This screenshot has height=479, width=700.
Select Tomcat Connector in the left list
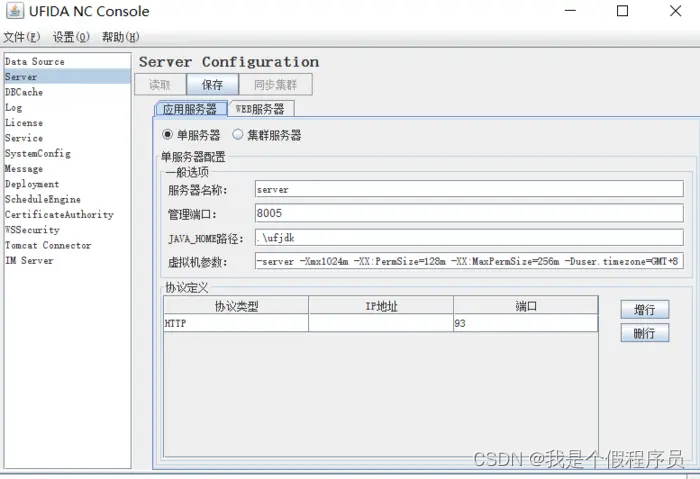coord(67,245)
